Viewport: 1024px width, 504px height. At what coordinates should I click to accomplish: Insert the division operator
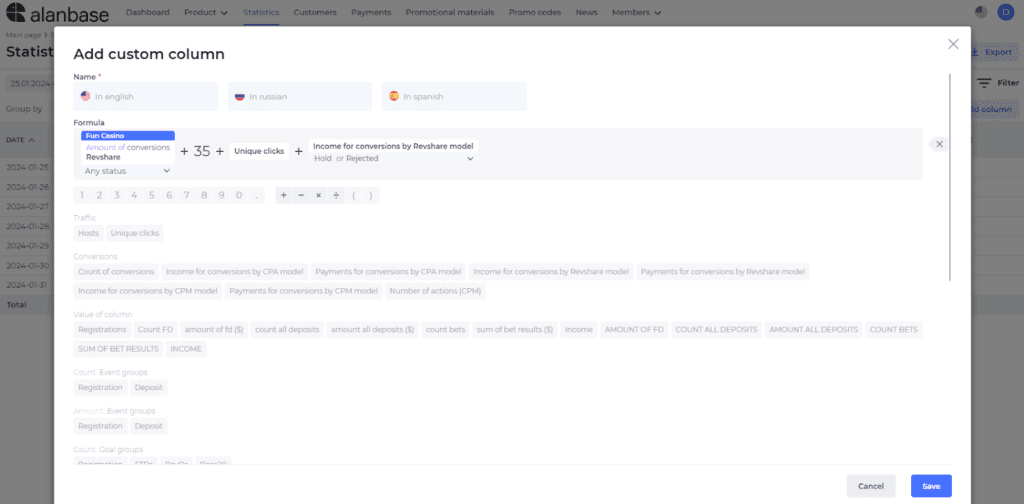coord(336,195)
